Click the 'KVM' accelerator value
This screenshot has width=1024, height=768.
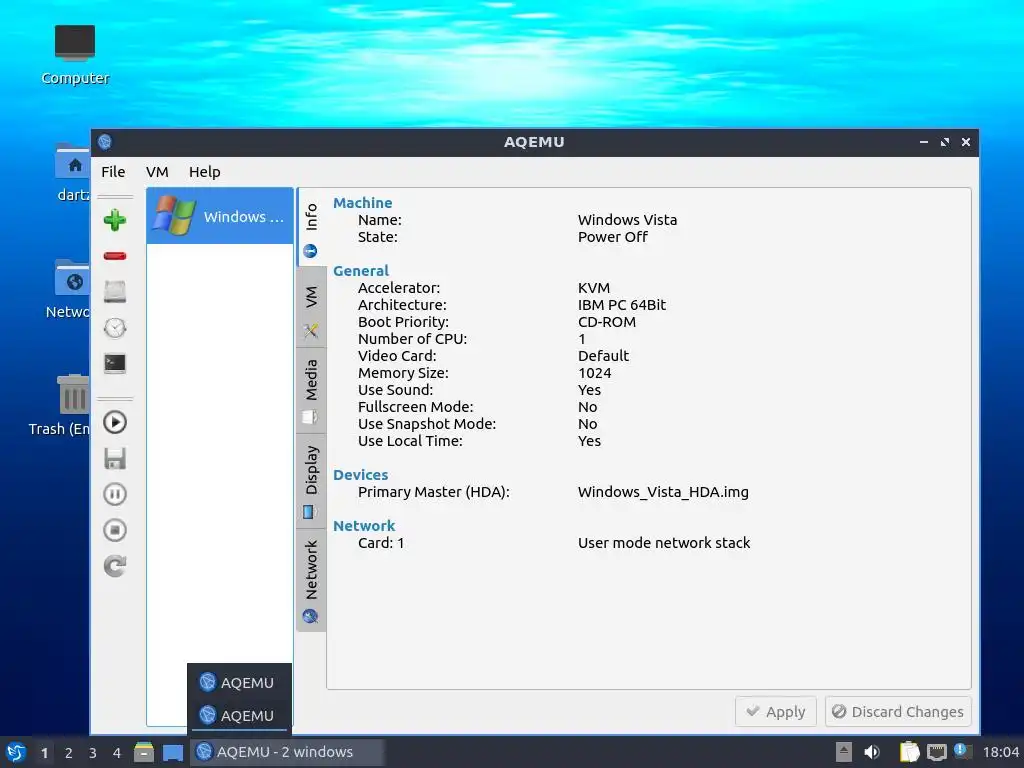point(594,288)
